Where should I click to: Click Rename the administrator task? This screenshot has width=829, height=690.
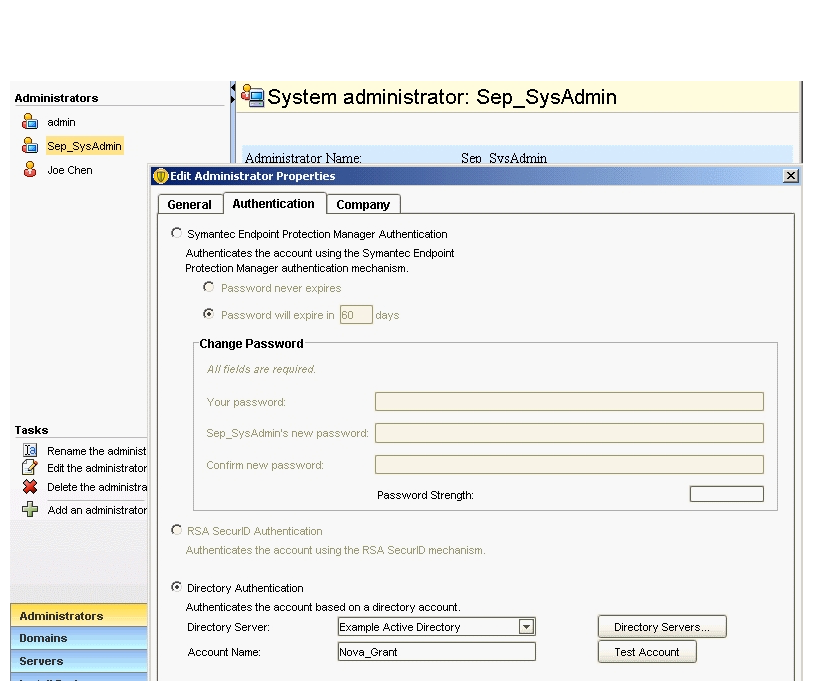97,451
